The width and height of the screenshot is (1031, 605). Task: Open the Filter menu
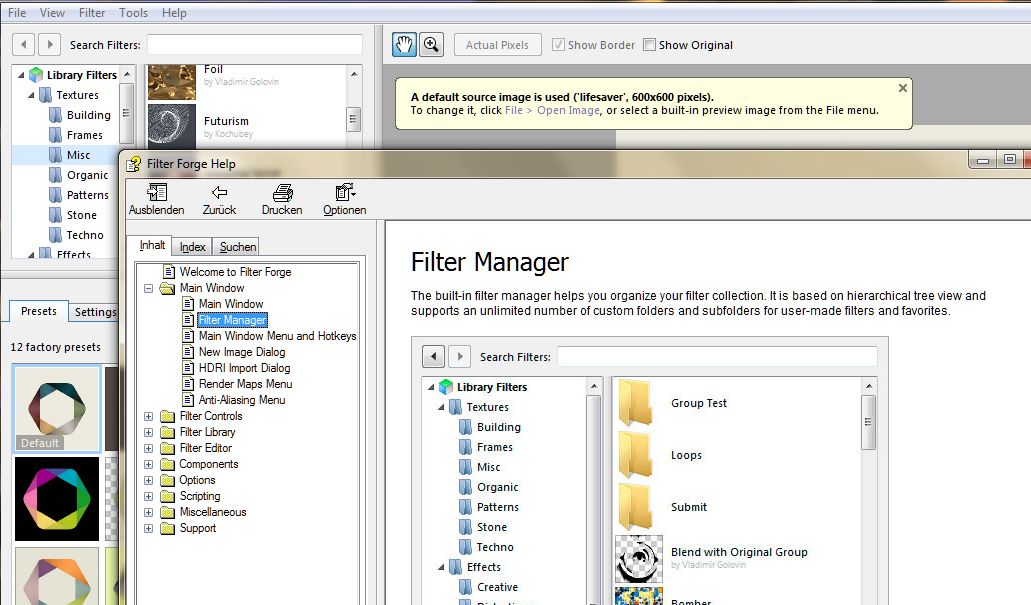(x=92, y=12)
